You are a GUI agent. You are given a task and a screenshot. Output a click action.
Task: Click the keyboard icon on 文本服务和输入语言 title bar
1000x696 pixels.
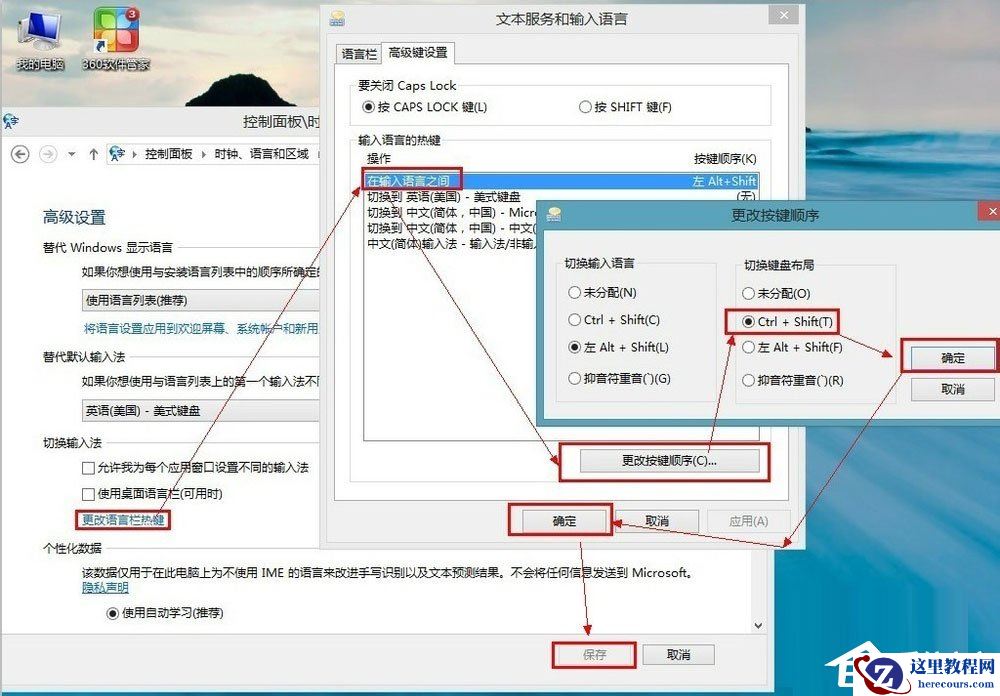pos(337,17)
